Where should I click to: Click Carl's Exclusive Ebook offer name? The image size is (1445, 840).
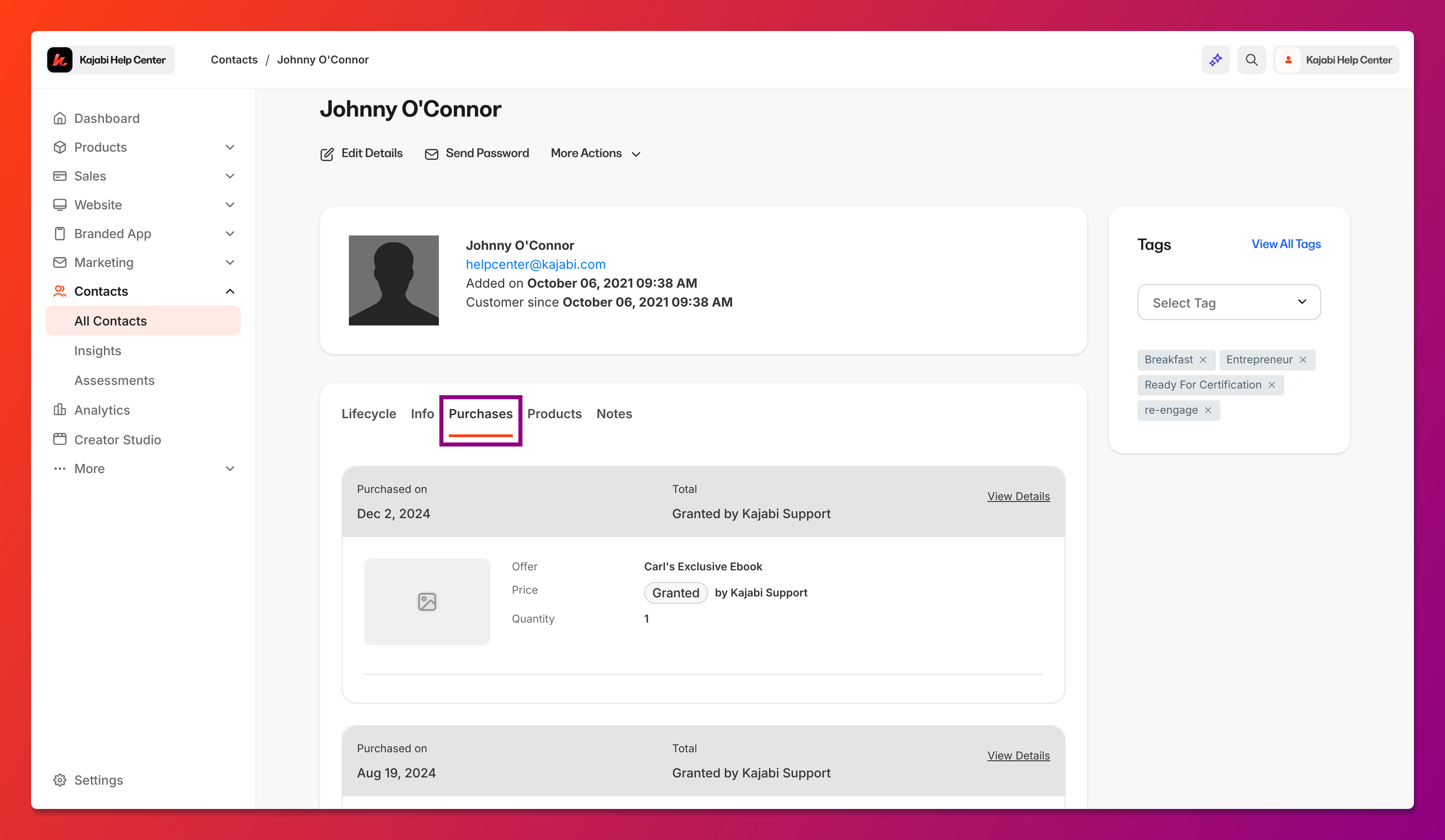coord(703,566)
